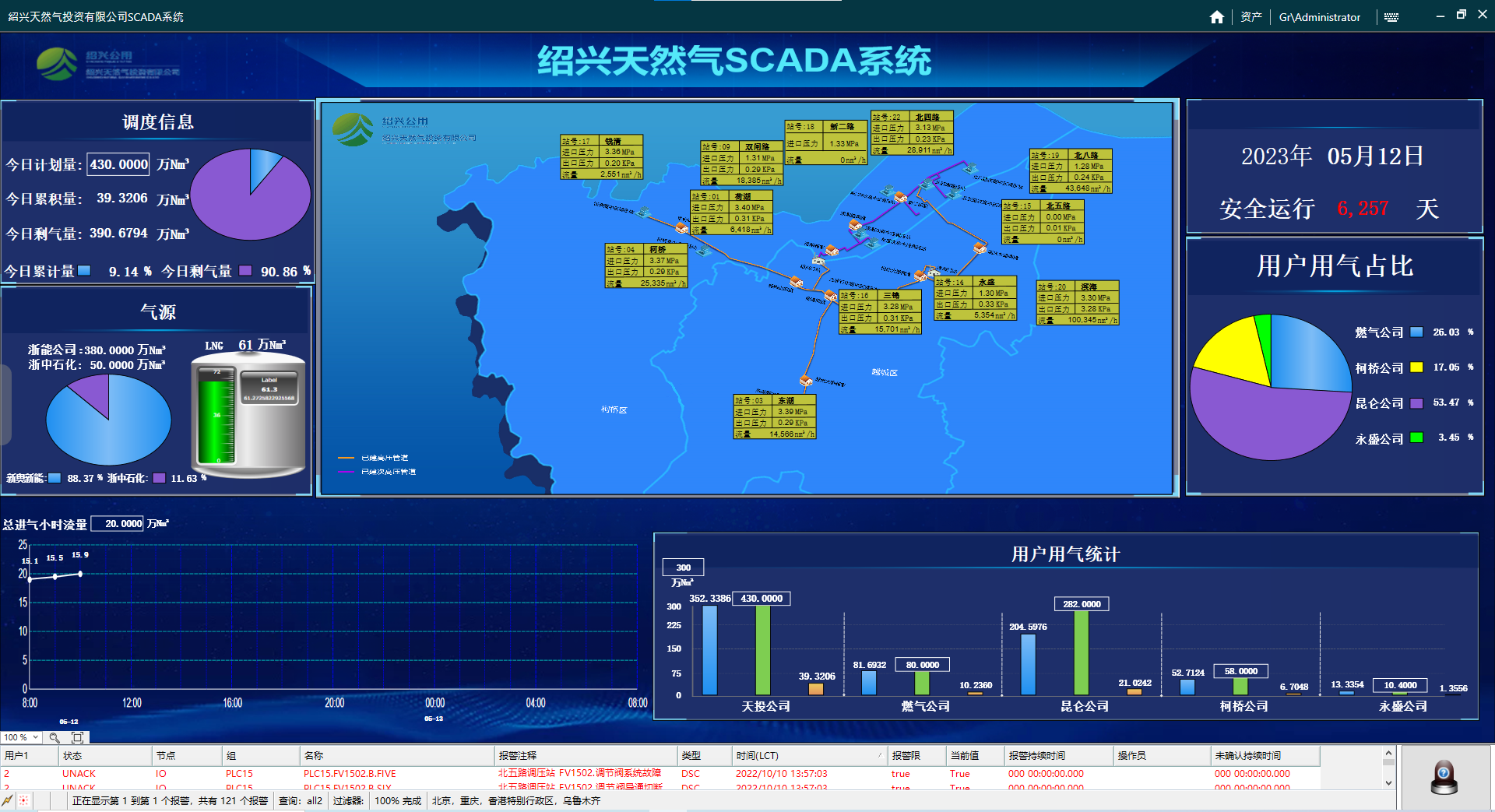Viewport: 1495px width, 812px height.
Task: Click the Gr\Administrator user menu
Action: coord(1319,17)
